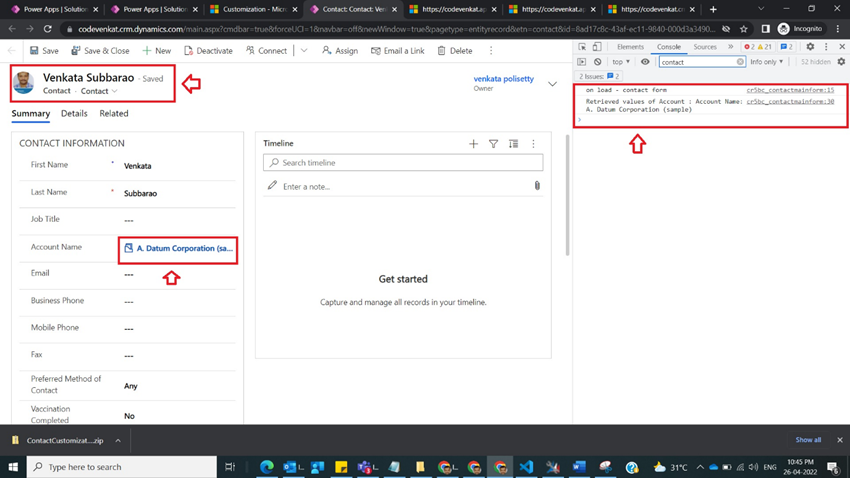Viewport: 850px width, 478px height.
Task: Clear the console
Action: 597,62
